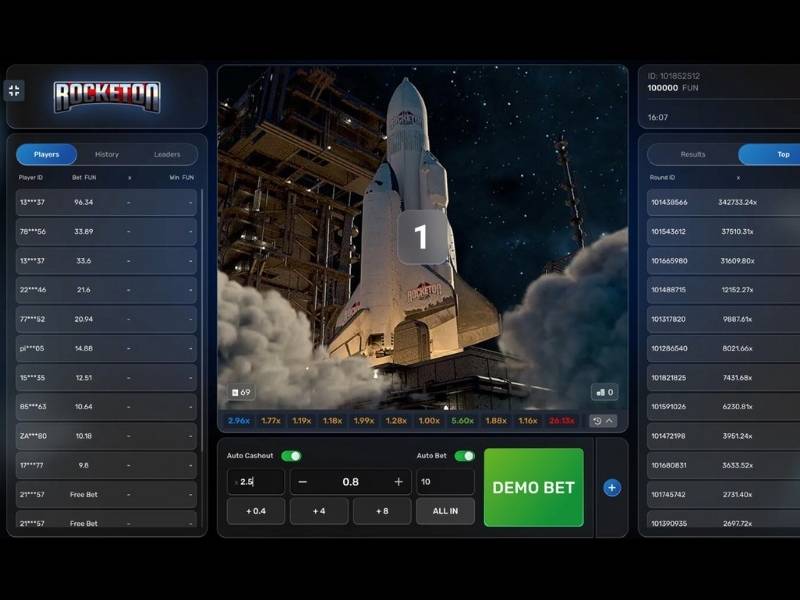800x600 pixels.
Task: Click the countdown number 1 overlay
Action: pos(421,237)
